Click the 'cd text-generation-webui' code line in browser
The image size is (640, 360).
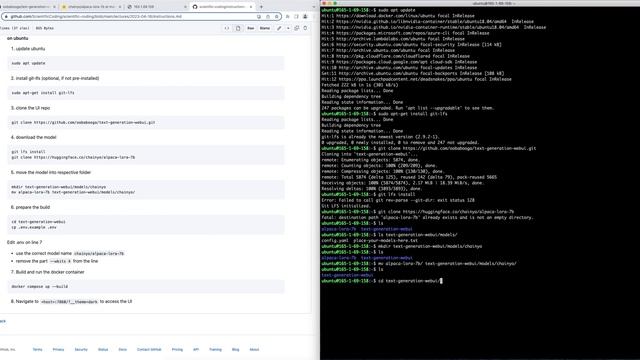(38, 222)
